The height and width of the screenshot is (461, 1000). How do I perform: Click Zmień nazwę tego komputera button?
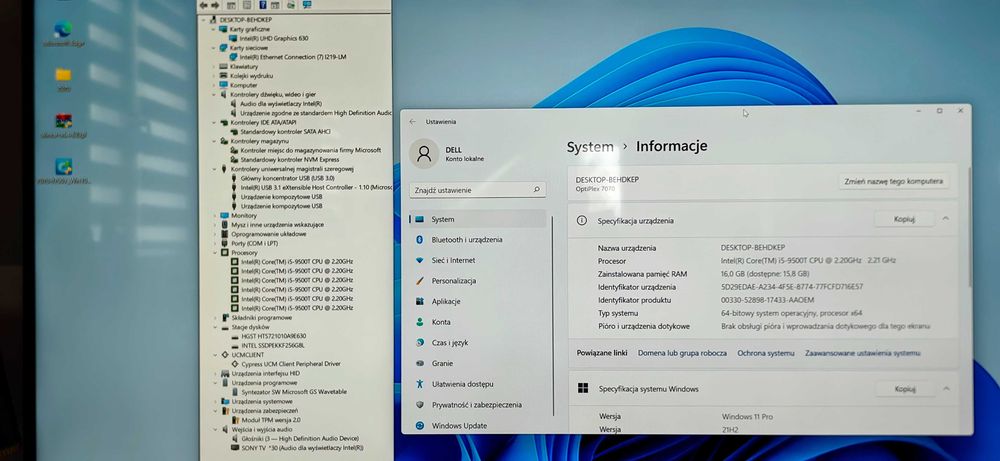coord(893,182)
